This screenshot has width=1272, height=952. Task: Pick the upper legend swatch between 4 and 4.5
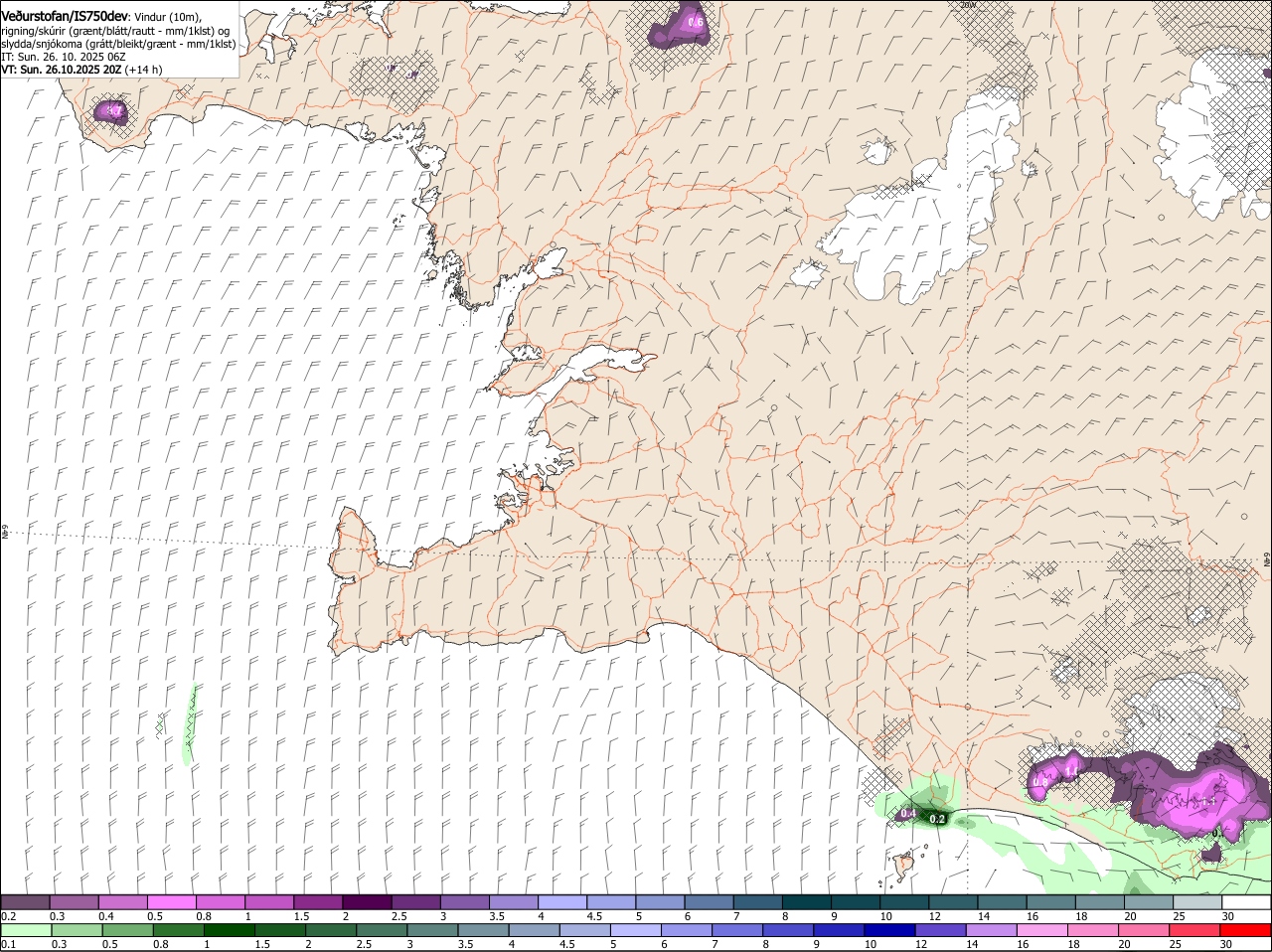pos(562,902)
